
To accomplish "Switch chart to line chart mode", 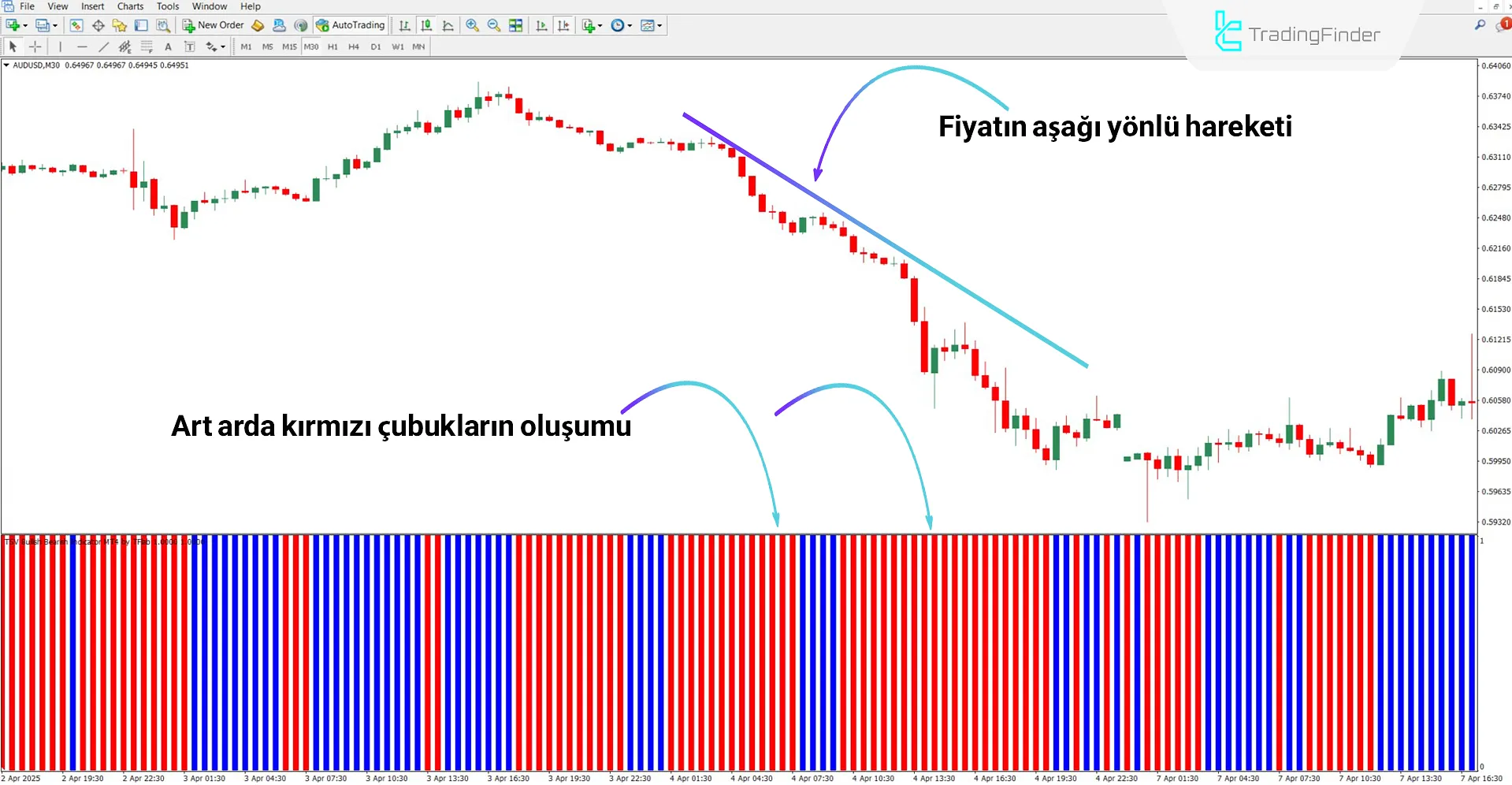I will (448, 25).
